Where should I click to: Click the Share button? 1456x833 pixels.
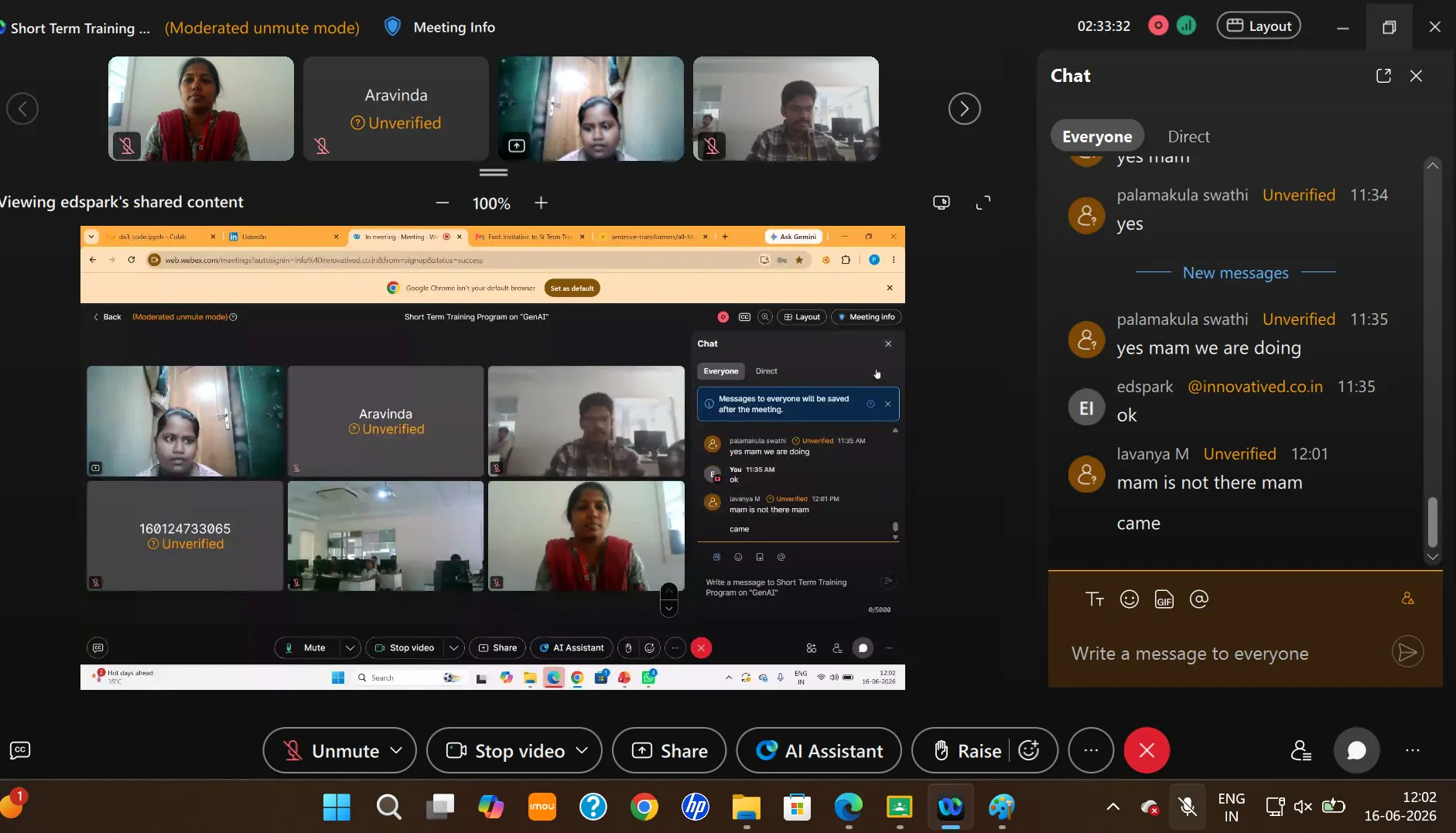(x=669, y=750)
